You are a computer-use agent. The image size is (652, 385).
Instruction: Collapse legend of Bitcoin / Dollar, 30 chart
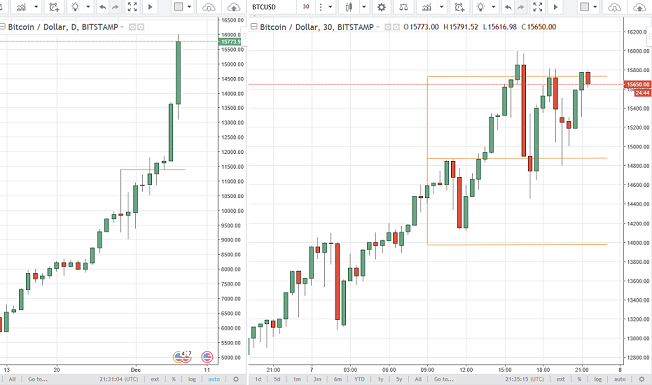coord(254,27)
